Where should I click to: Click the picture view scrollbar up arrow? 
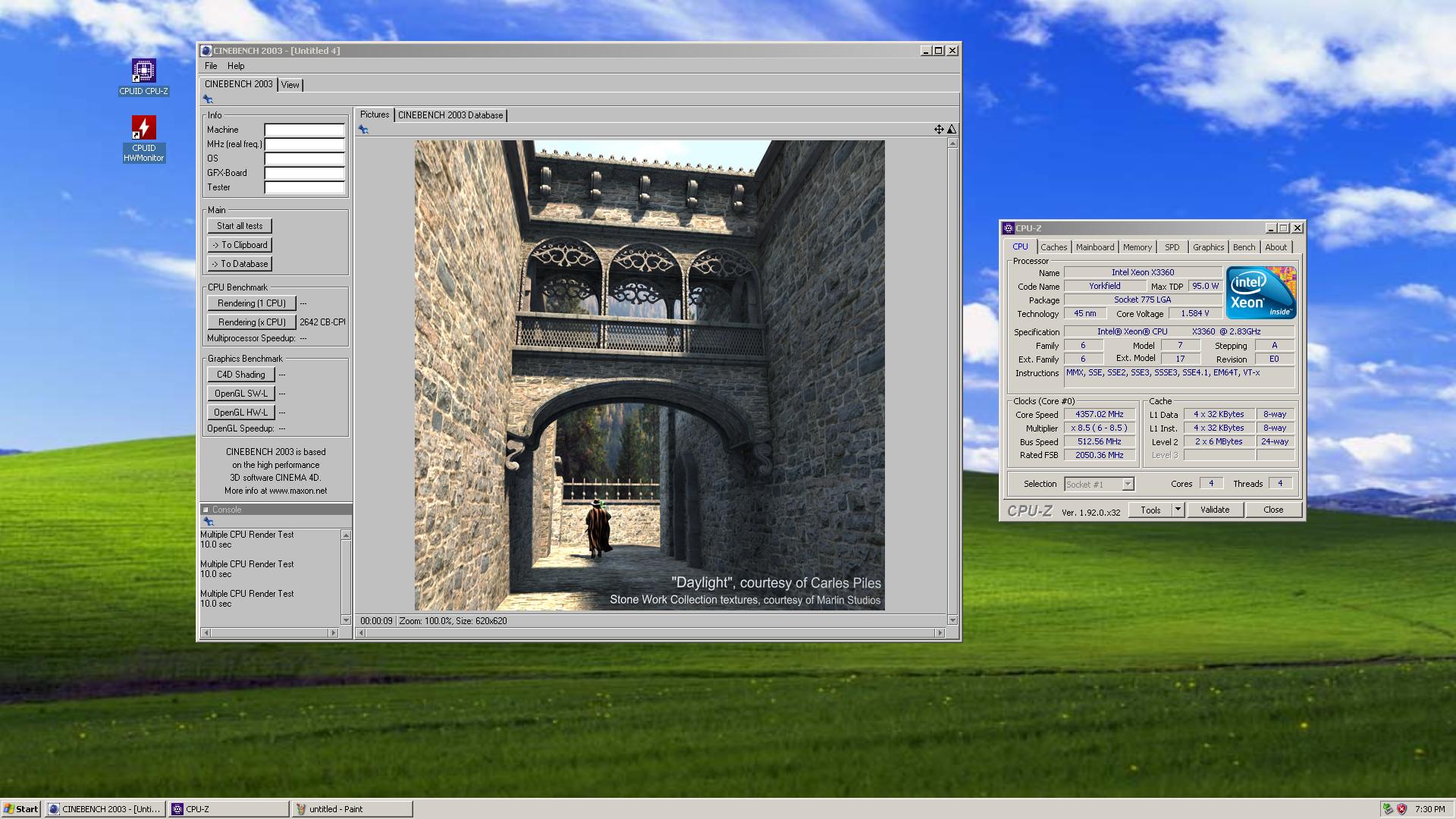point(952,143)
